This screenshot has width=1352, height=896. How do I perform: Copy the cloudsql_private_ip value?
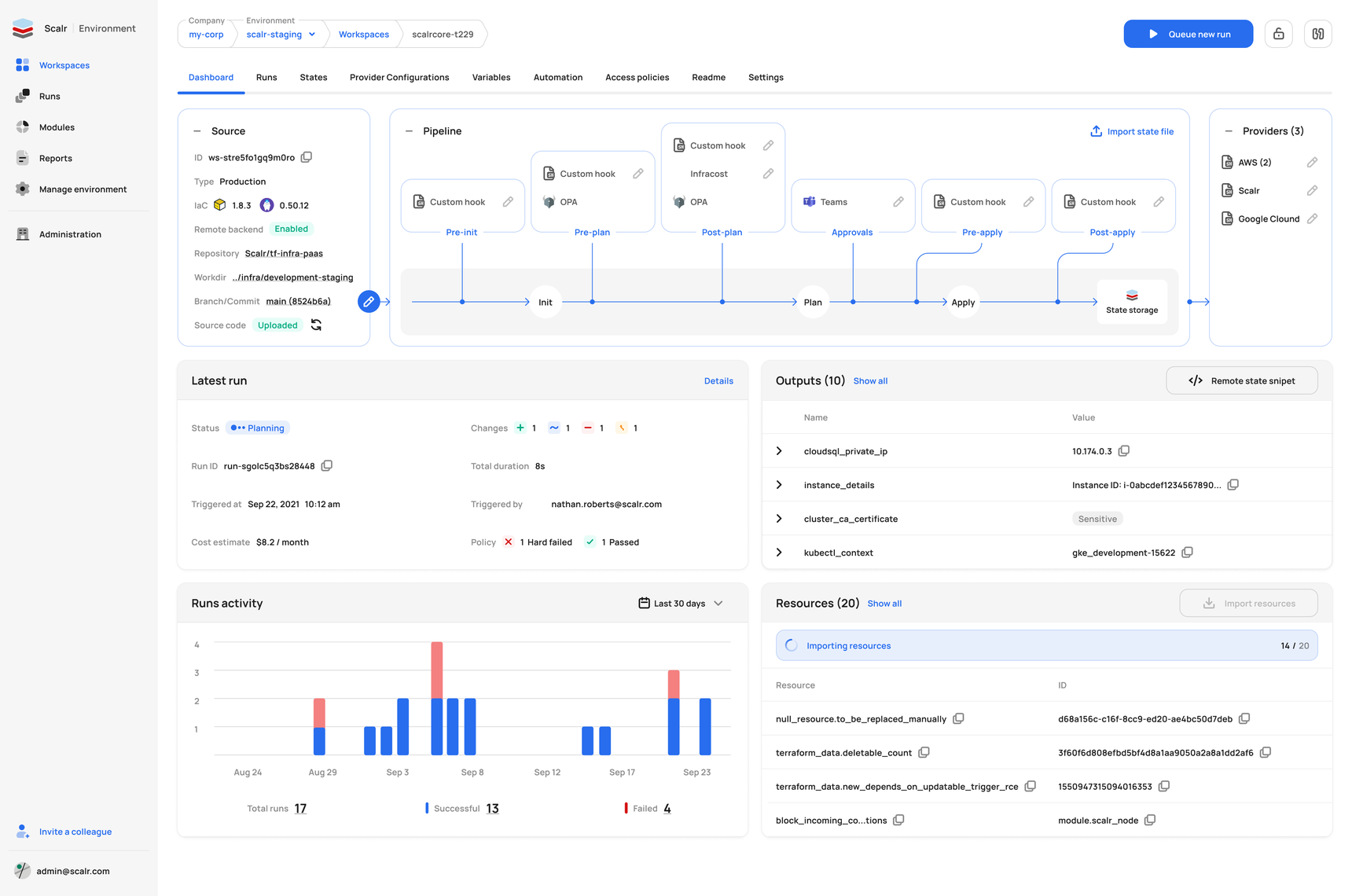(1124, 451)
